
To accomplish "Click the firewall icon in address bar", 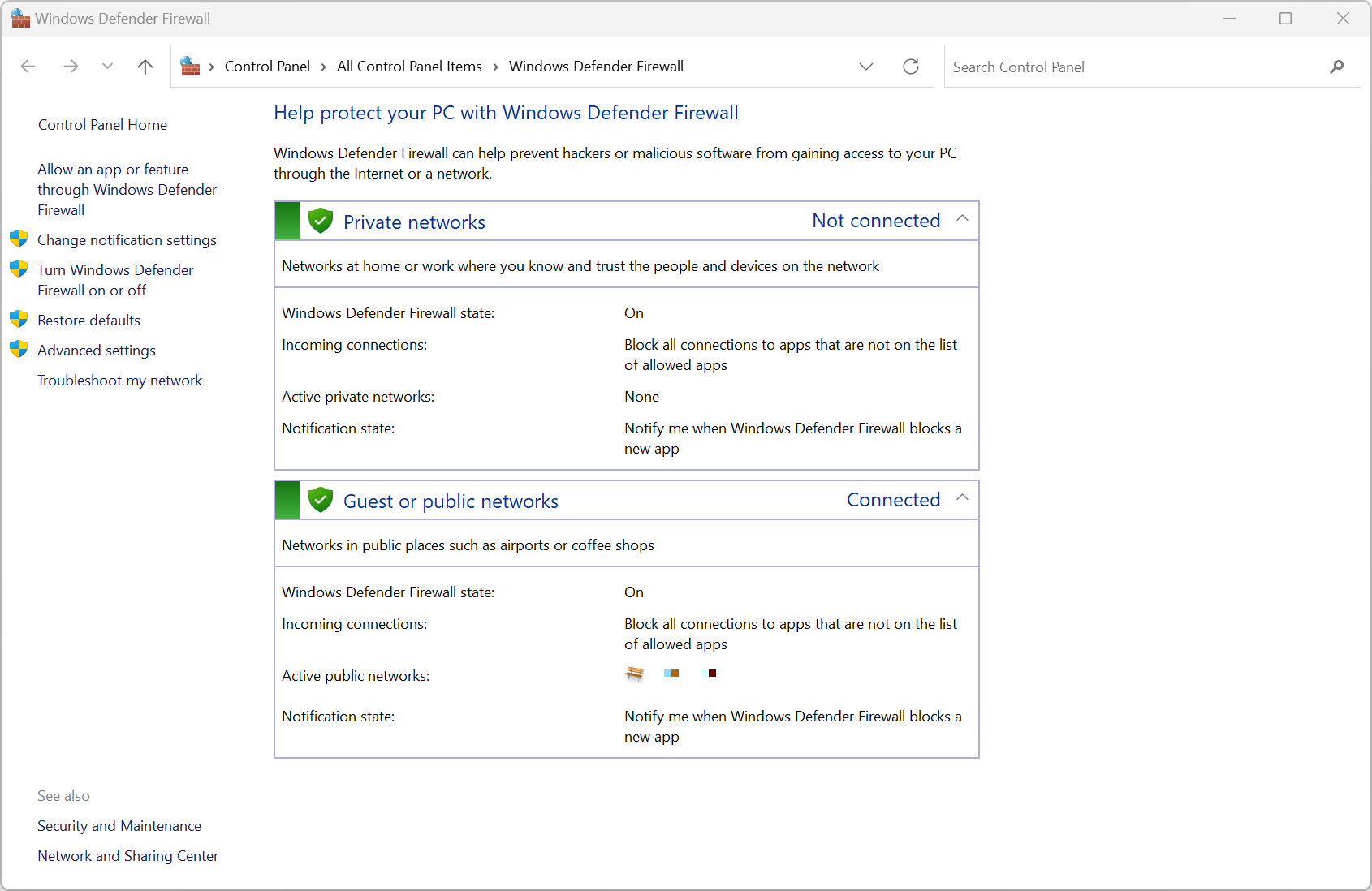I will point(190,67).
